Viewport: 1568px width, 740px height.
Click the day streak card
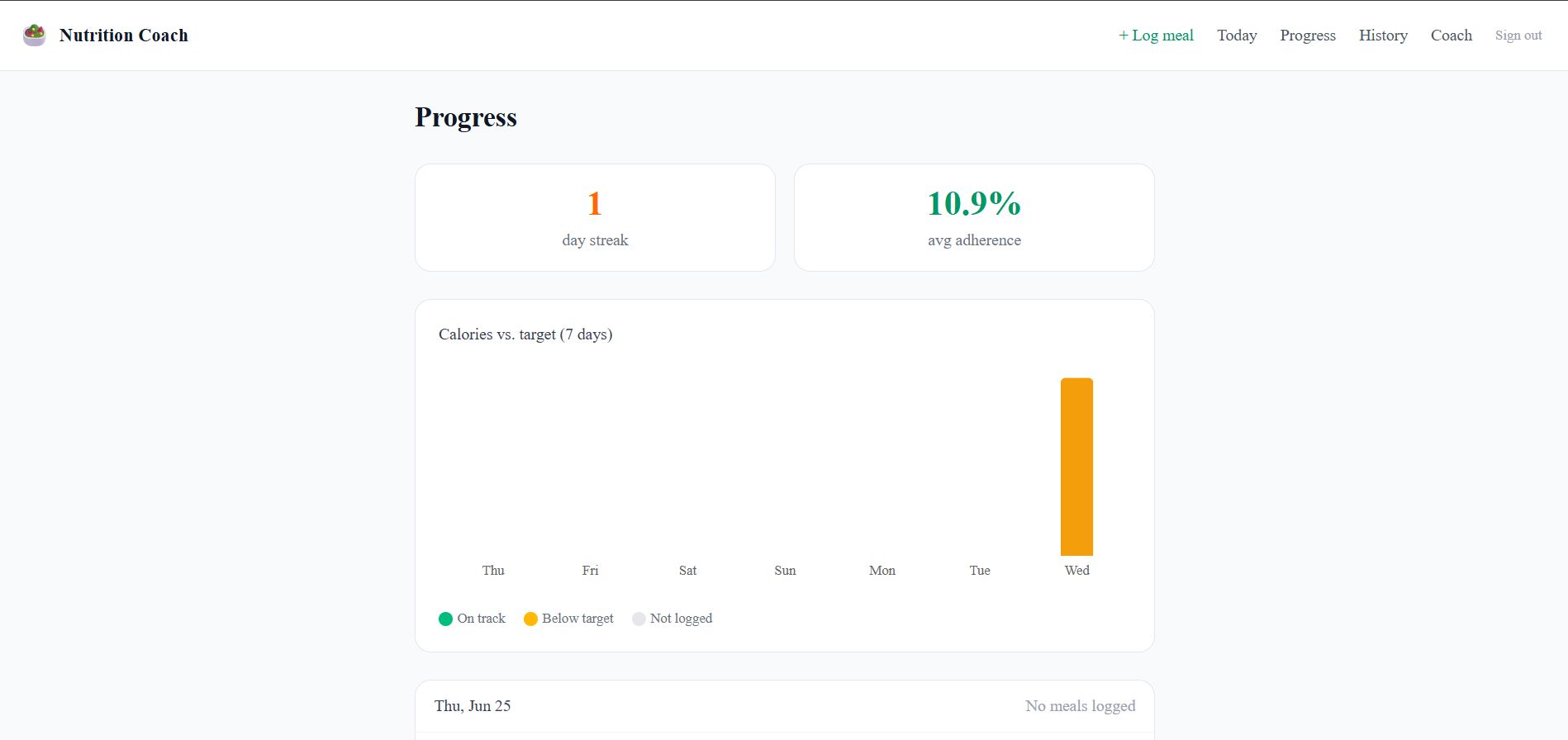pos(595,217)
